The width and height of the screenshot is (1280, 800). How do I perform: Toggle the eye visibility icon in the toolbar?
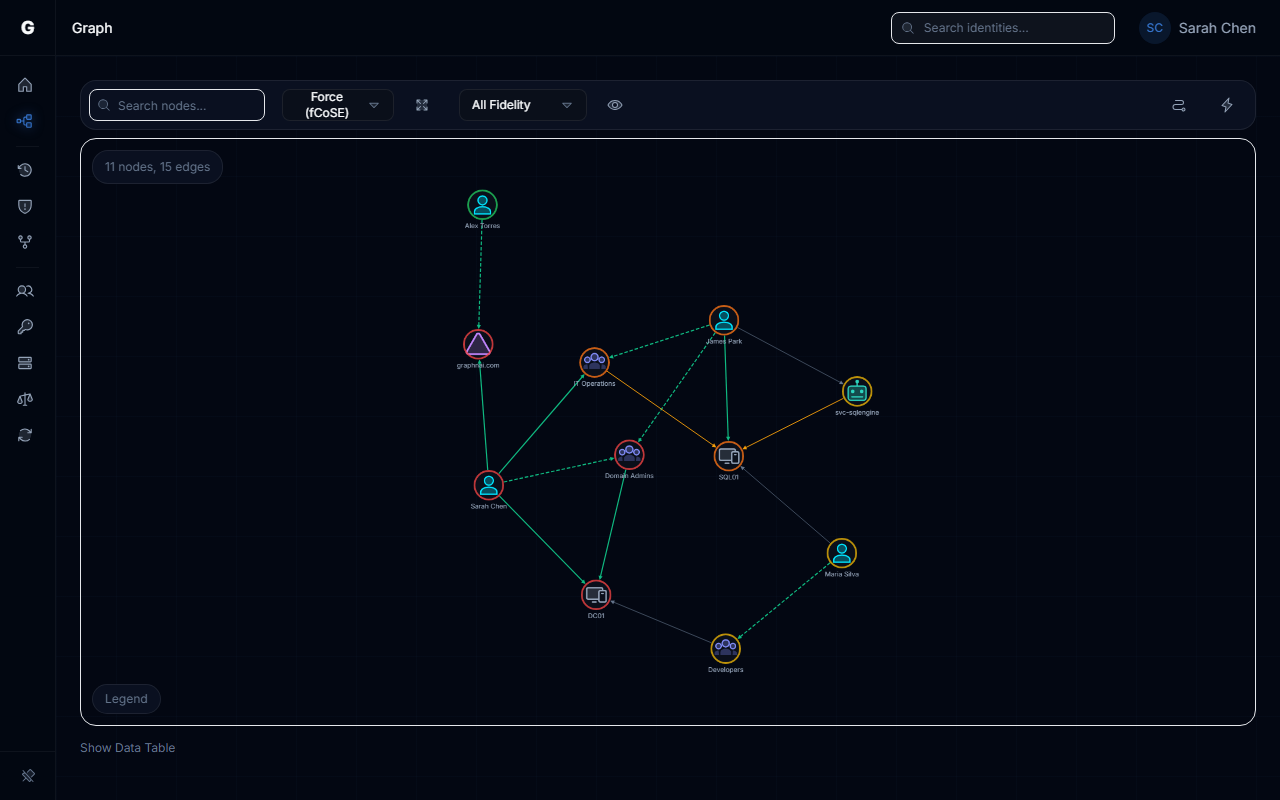pos(615,105)
